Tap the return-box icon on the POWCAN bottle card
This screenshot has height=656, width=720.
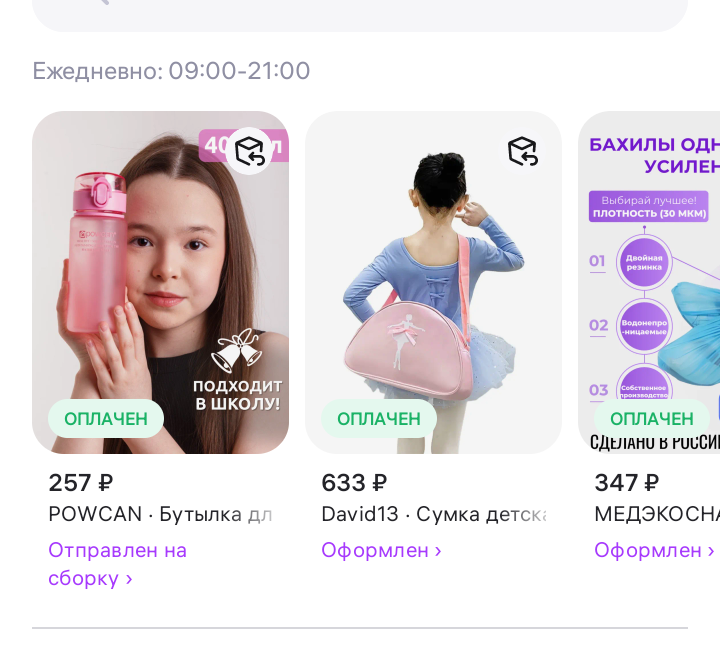coord(249,151)
